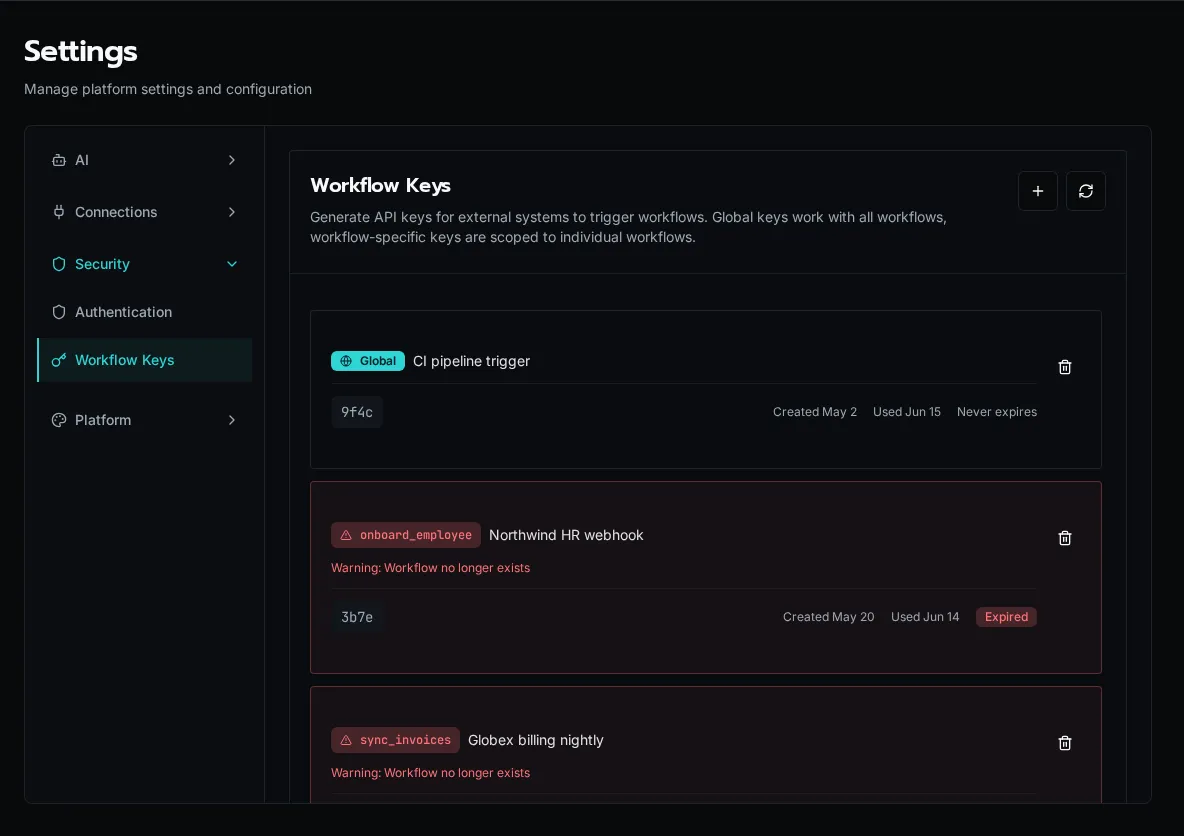1184x836 pixels.
Task: Click the 3b7e key prefix
Action: (357, 617)
